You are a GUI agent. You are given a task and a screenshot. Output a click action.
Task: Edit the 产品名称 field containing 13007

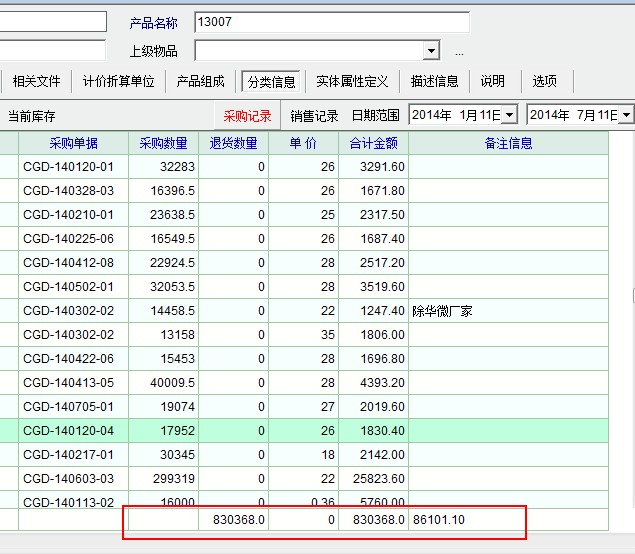[331, 22]
